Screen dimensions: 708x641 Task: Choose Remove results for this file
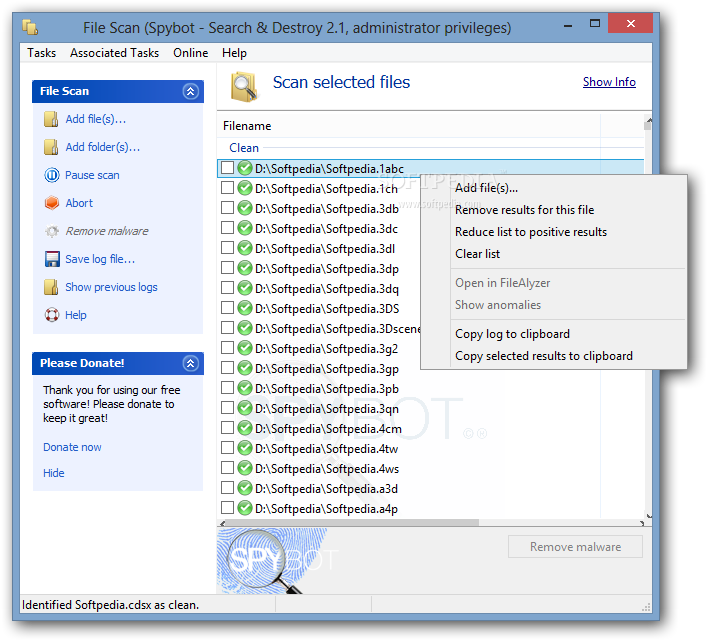tap(554, 210)
